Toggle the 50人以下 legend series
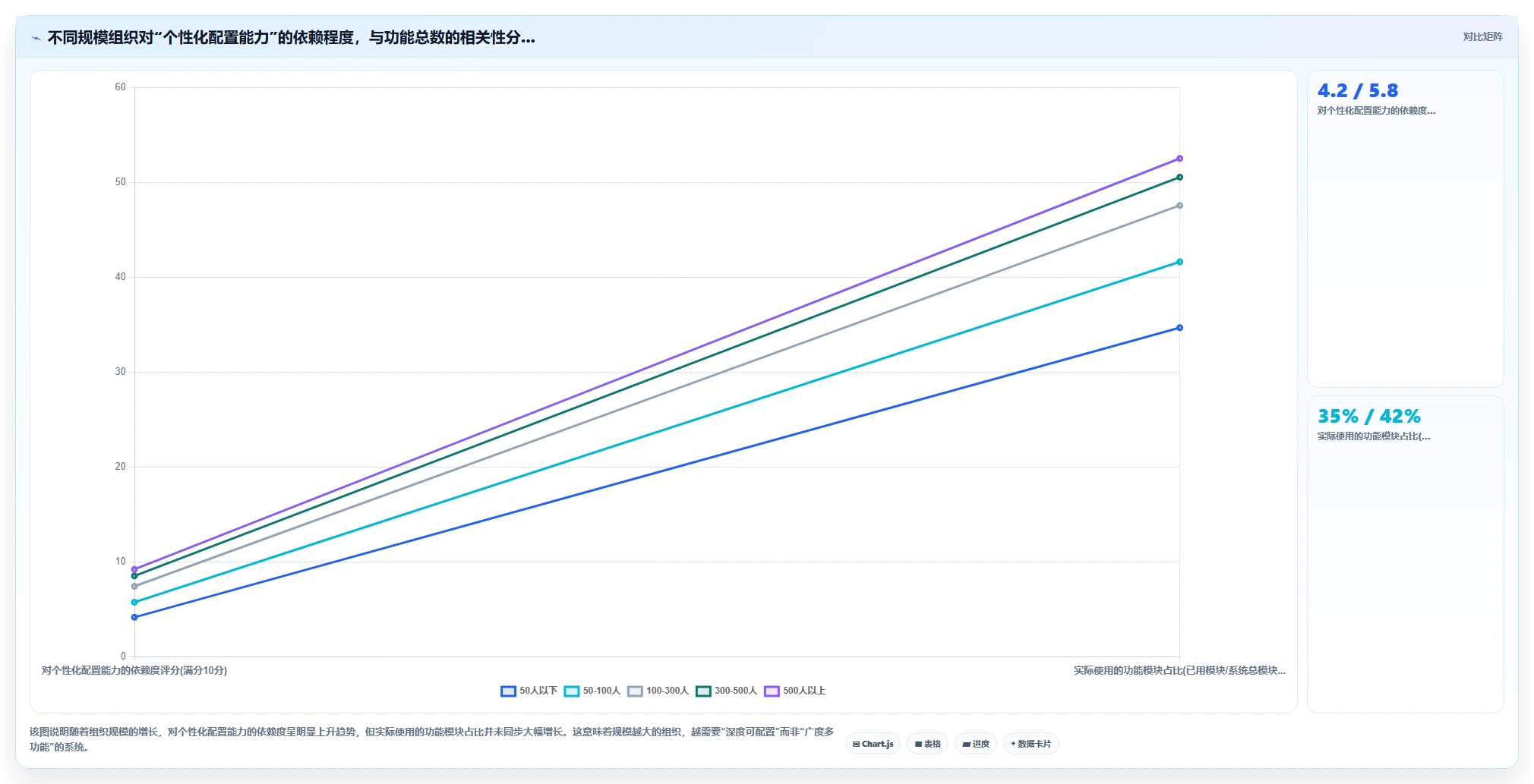1534x784 pixels. point(529,691)
